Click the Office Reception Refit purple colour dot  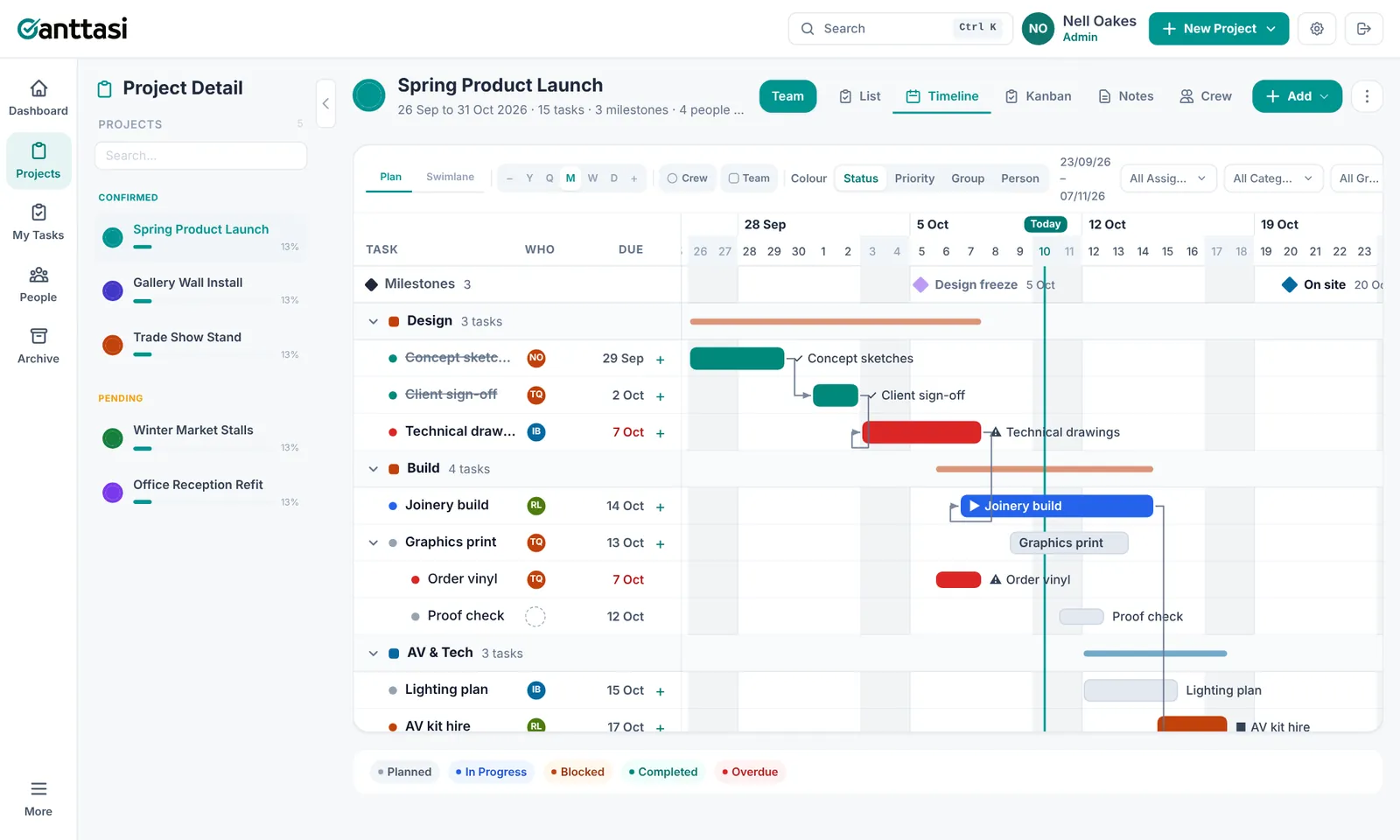coord(113,493)
